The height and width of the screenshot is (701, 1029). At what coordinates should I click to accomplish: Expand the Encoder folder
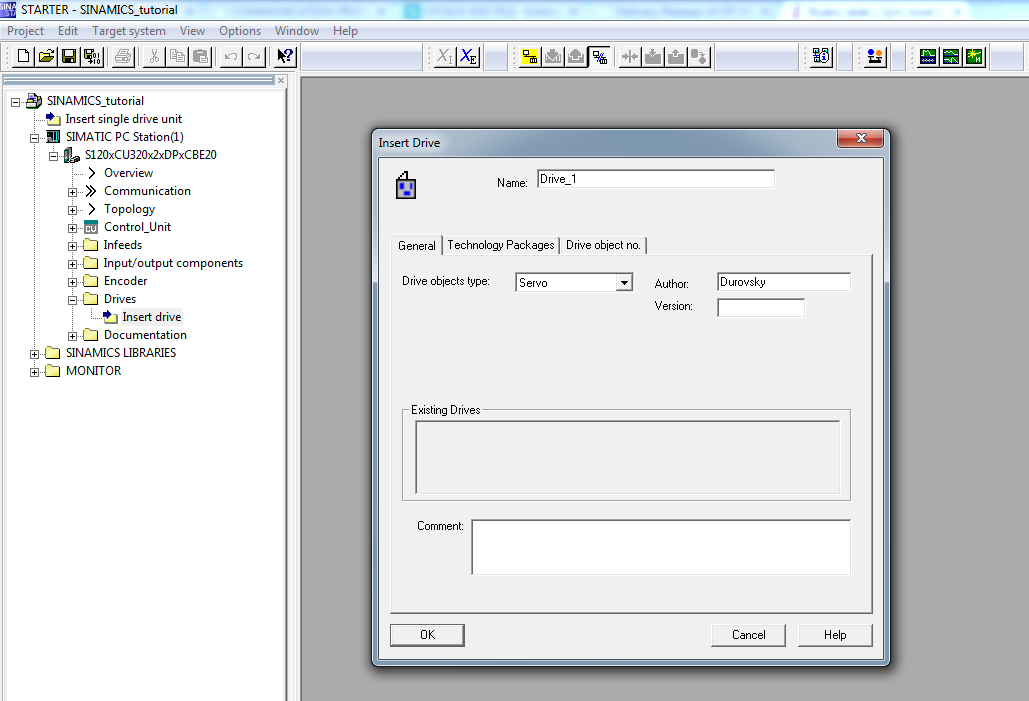click(72, 282)
